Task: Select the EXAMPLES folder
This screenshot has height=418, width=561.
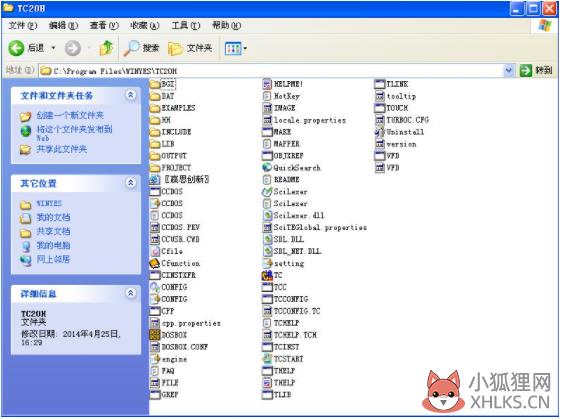Action: (173, 108)
